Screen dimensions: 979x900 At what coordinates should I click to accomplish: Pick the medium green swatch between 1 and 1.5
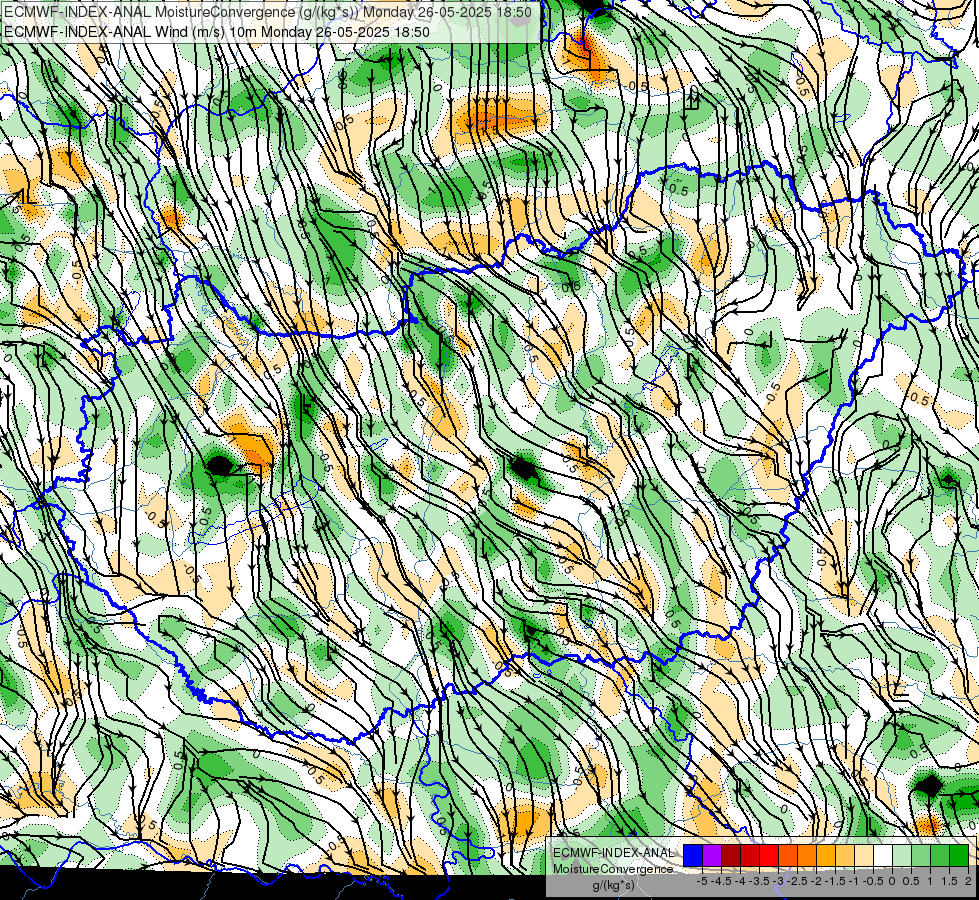940,856
